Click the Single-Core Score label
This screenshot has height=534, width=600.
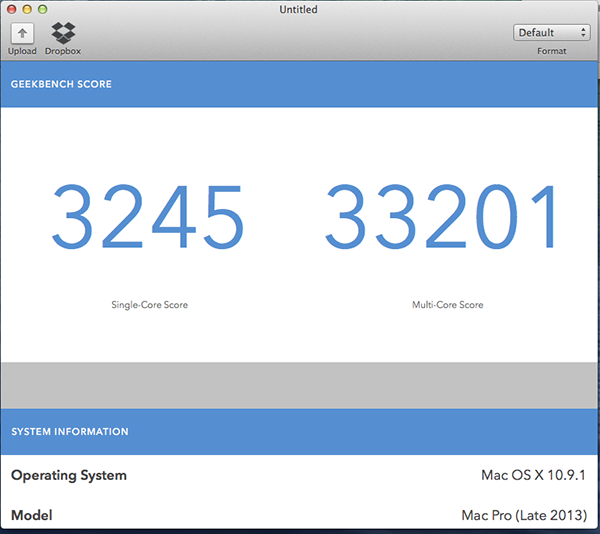(x=150, y=305)
